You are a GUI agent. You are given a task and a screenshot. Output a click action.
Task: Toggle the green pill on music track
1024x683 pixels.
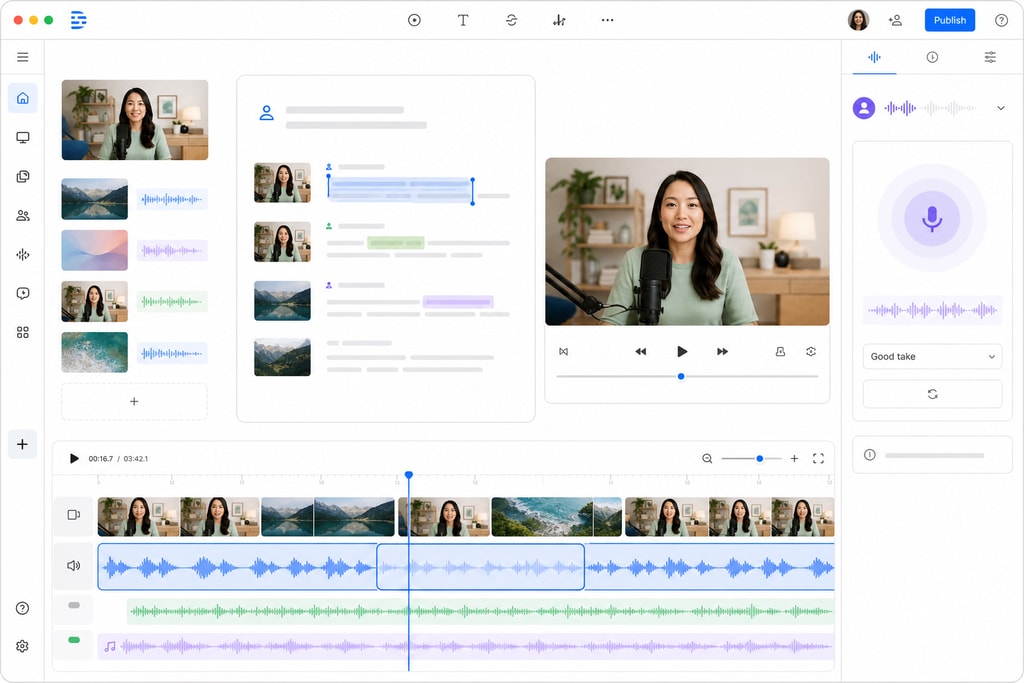point(74,640)
